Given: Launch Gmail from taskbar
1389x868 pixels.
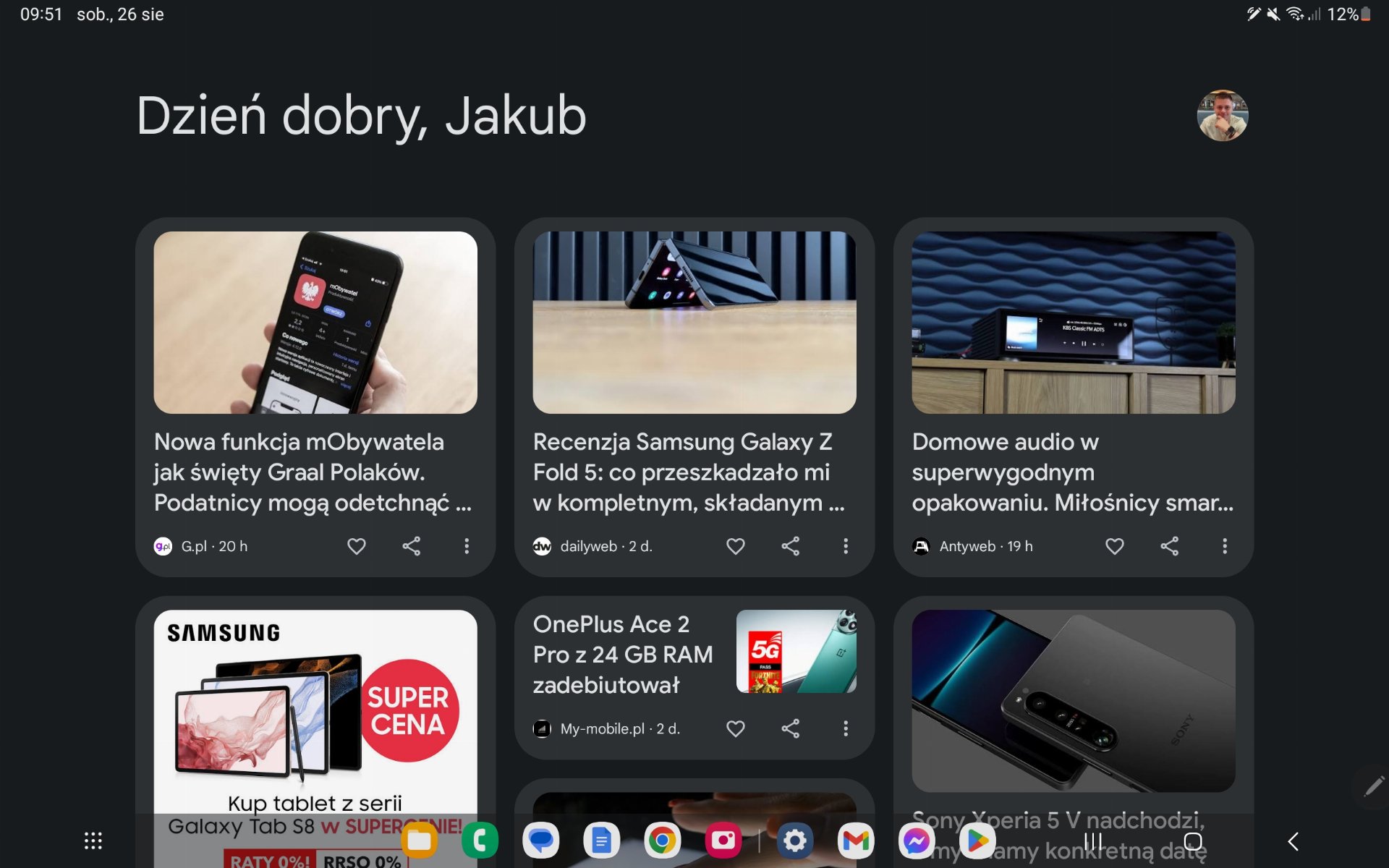Looking at the screenshot, I should coord(856,841).
